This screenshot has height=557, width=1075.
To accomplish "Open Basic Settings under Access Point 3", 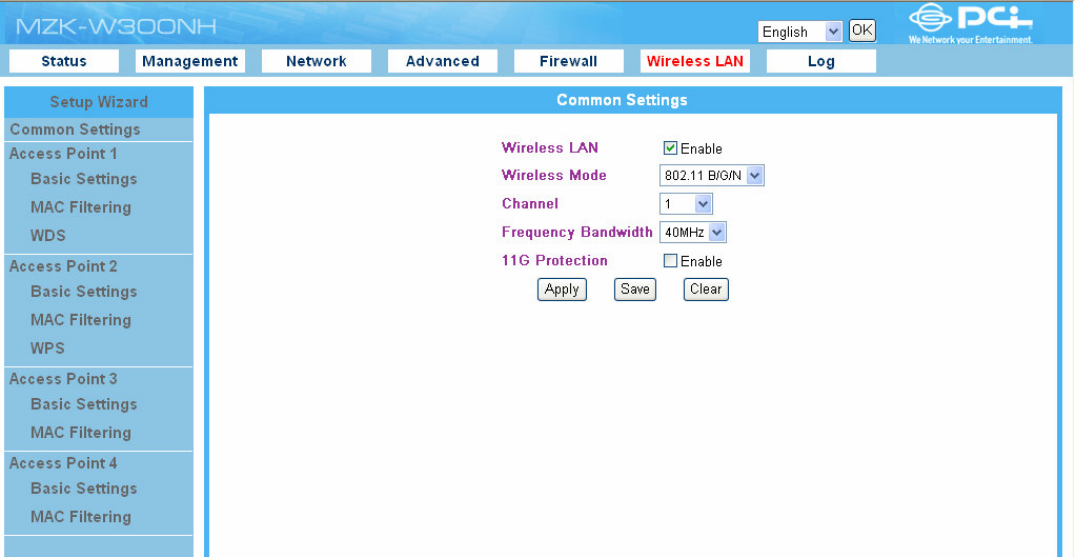I will click(84, 404).
